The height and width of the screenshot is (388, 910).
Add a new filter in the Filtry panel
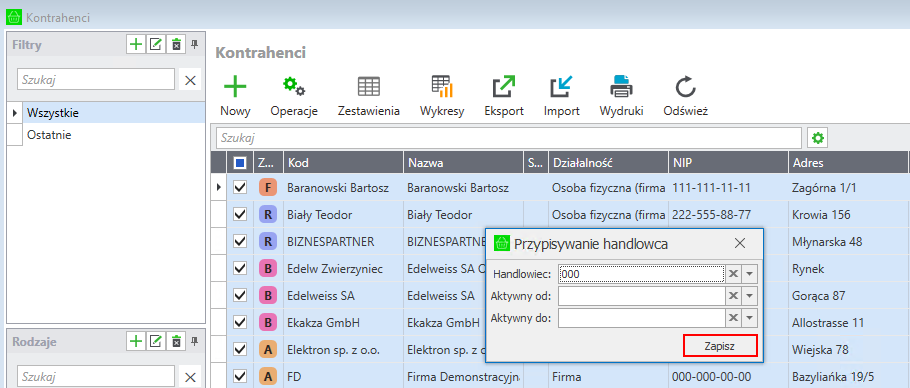pos(136,45)
